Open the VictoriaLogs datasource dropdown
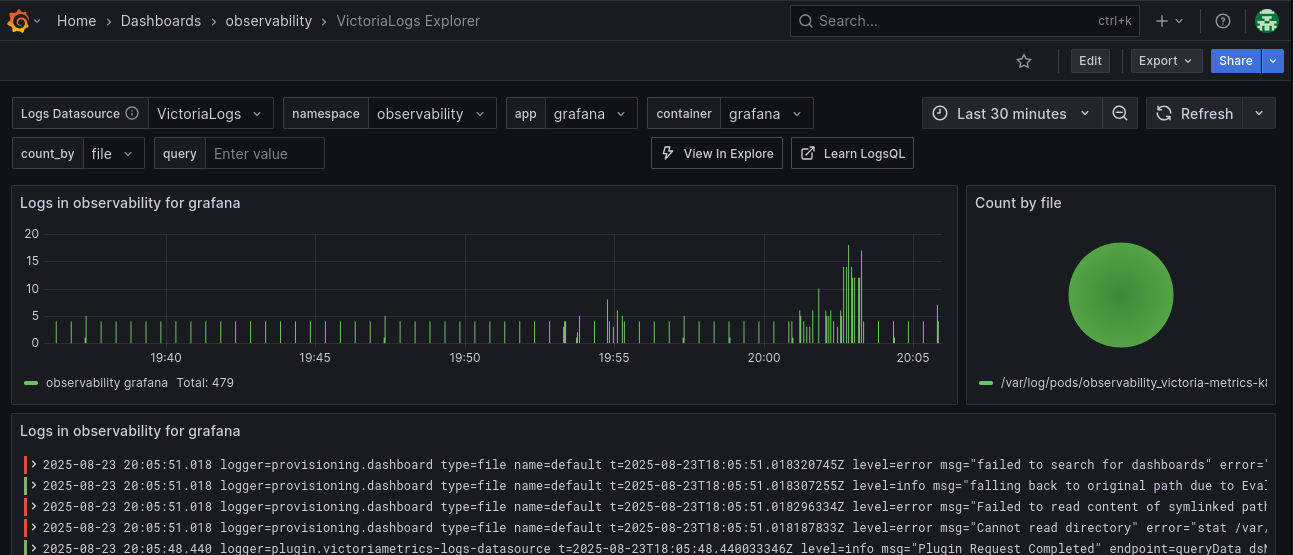The width and height of the screenshot is (1293, 555). click(x=211, y=114)
